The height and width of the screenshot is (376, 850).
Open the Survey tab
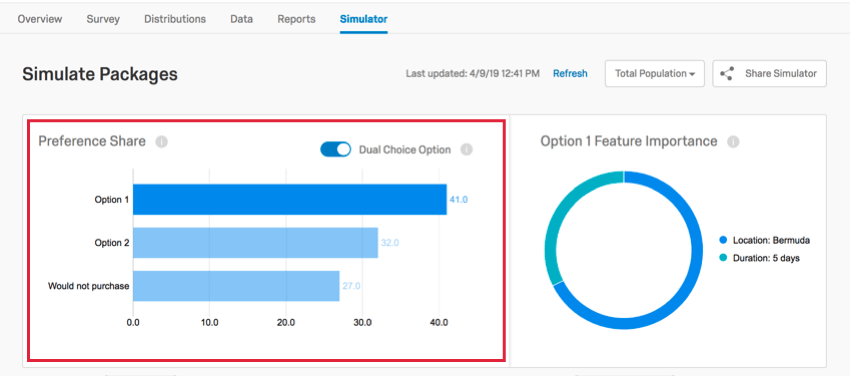click(103, 19)
